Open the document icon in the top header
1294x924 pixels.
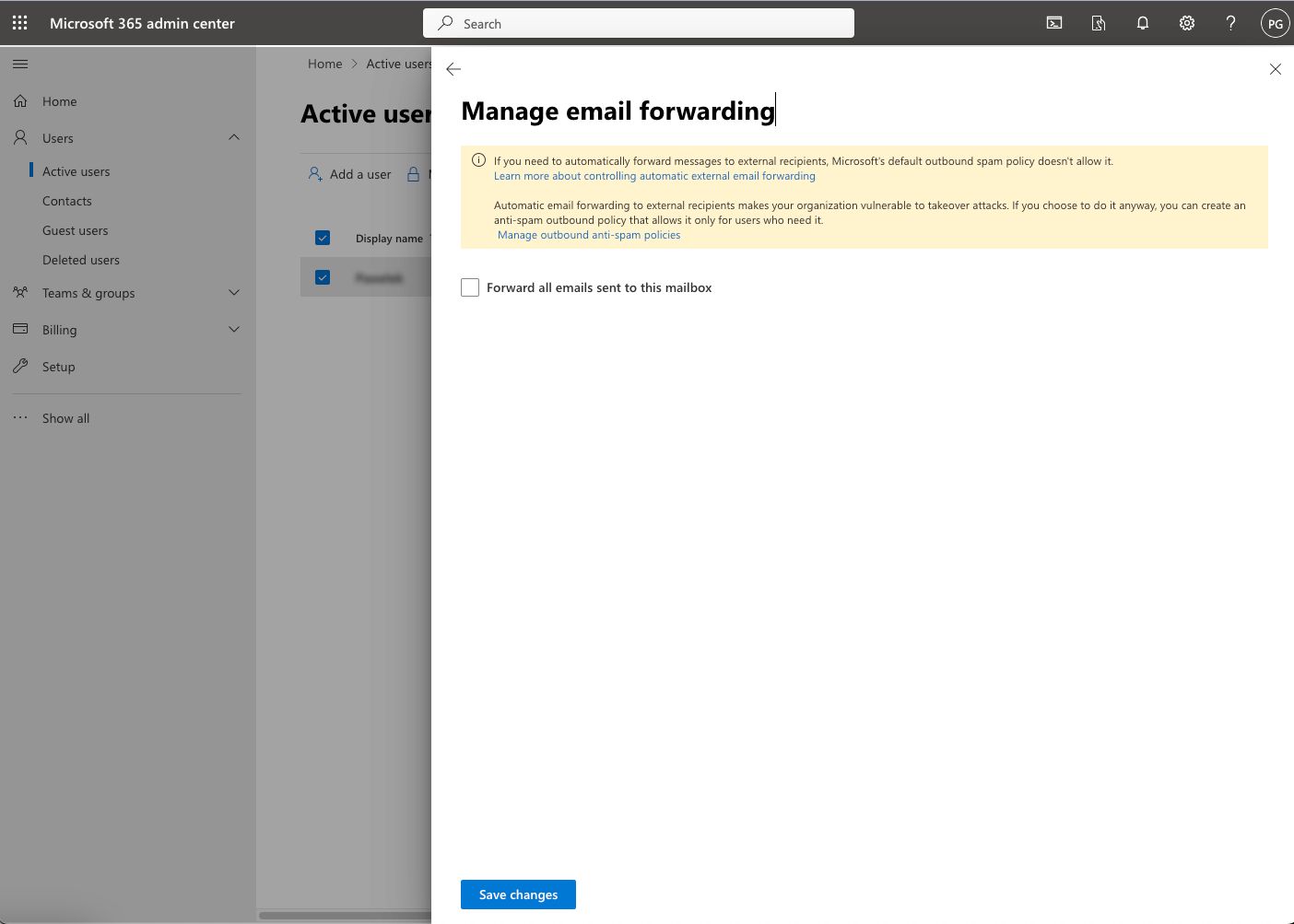click(x=1099, y=23)
